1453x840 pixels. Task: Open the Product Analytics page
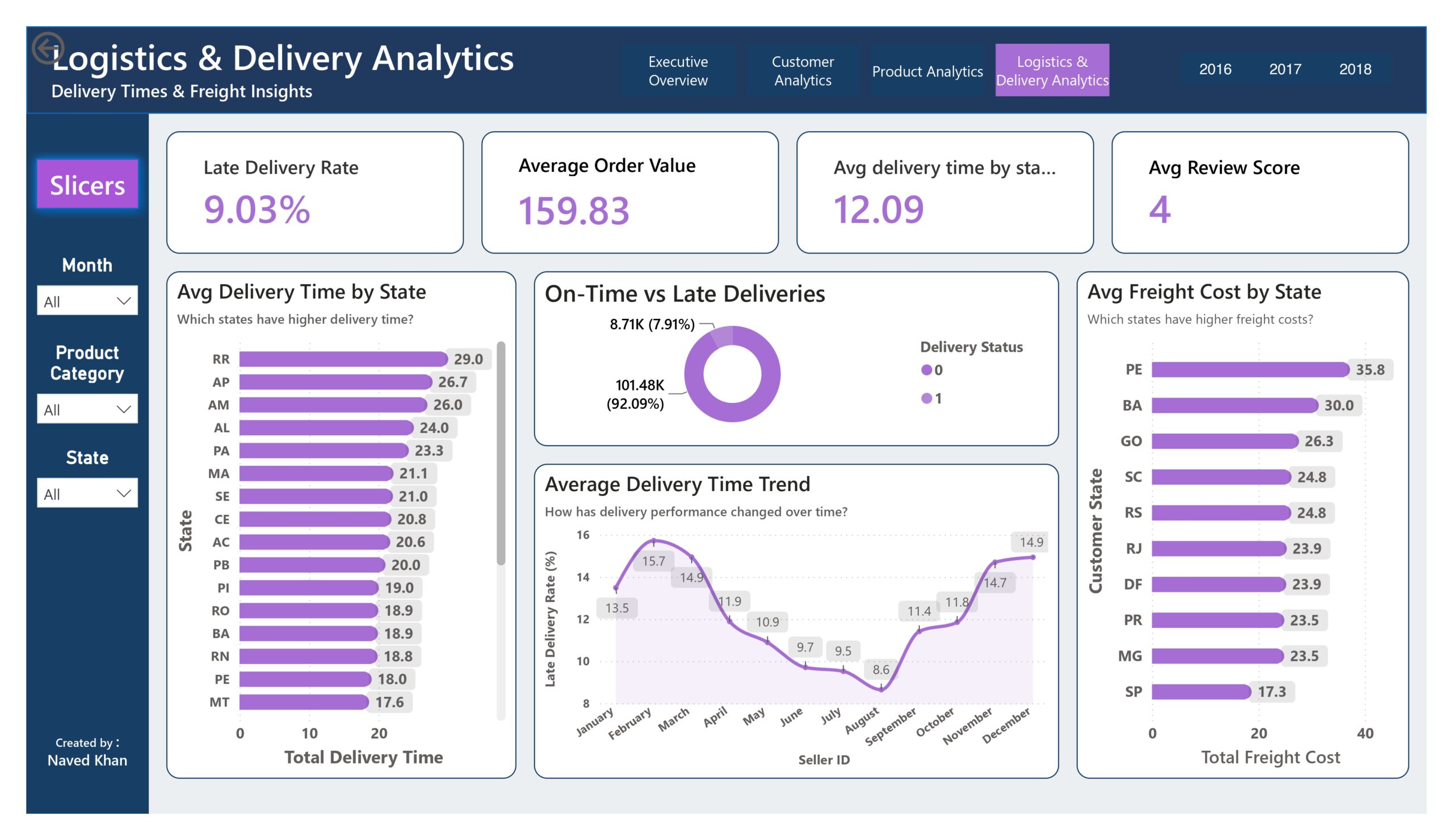(x=927, y=70)
